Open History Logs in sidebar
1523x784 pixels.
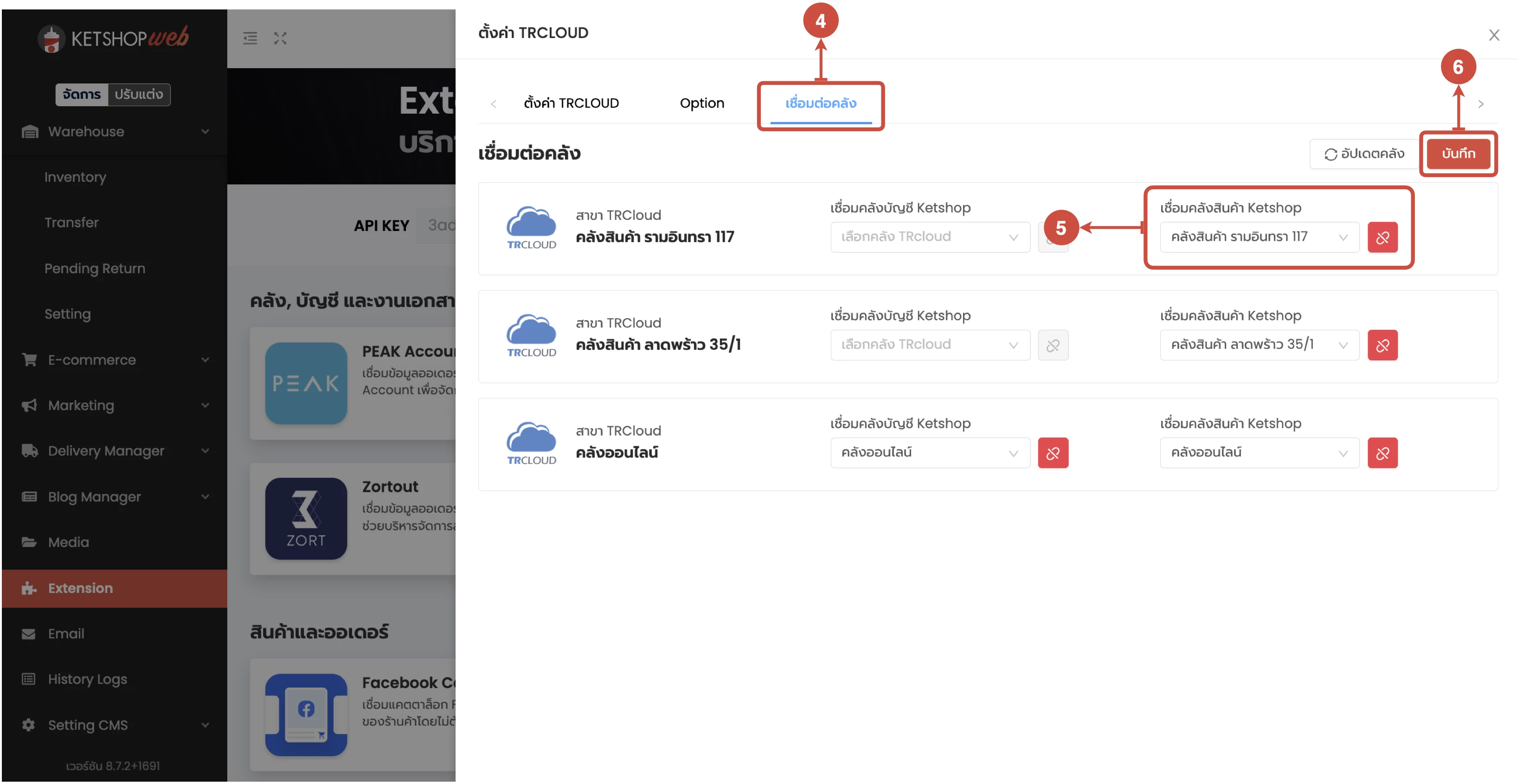[88, 679]
